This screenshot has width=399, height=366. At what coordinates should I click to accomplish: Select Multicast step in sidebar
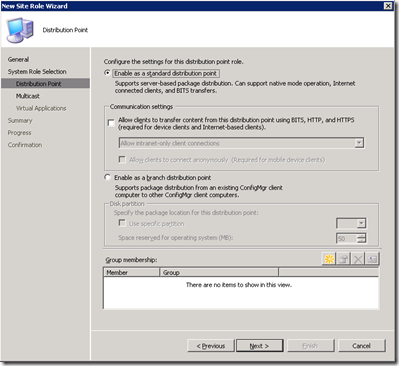coord(28,96)
